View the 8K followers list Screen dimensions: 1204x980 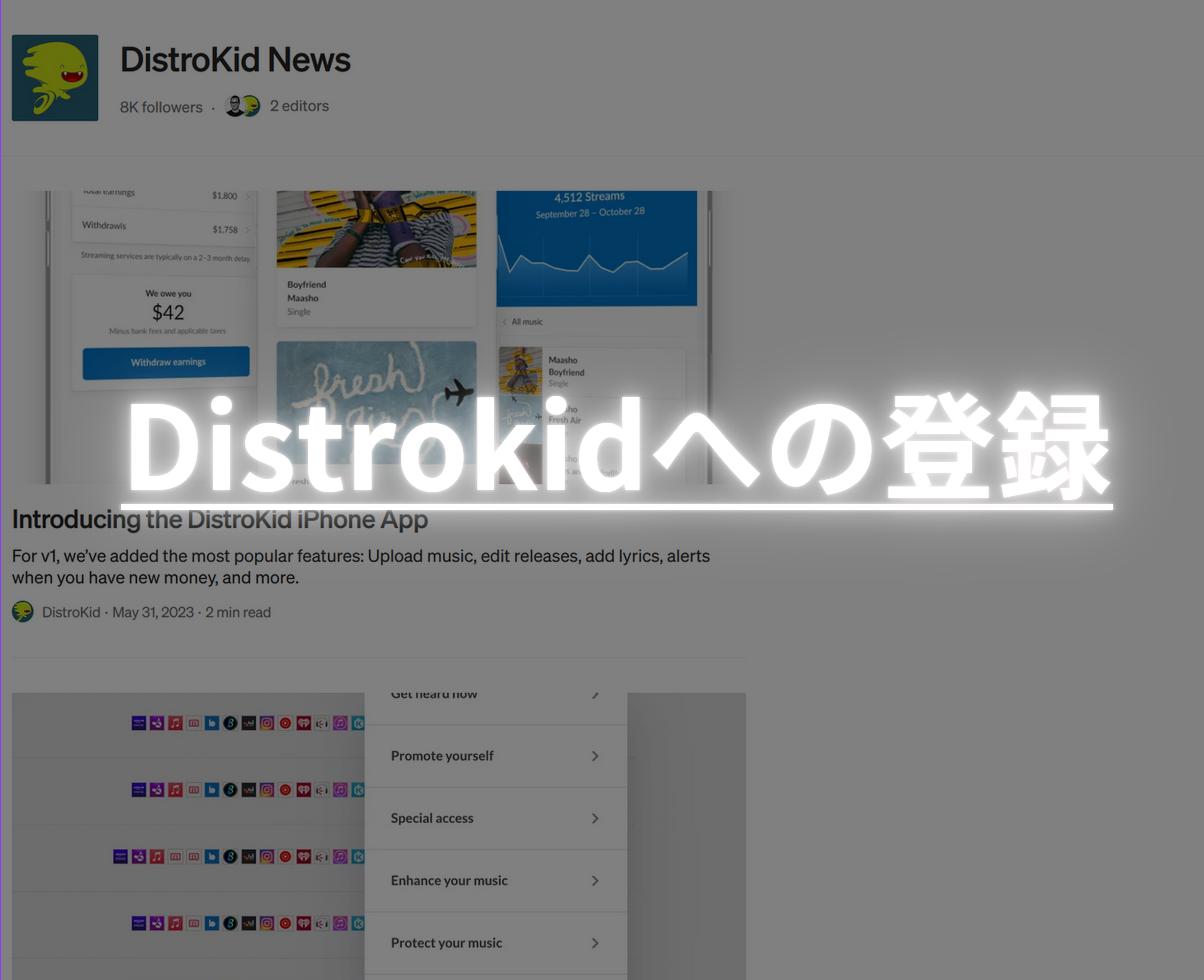click(x=161, y=107)
